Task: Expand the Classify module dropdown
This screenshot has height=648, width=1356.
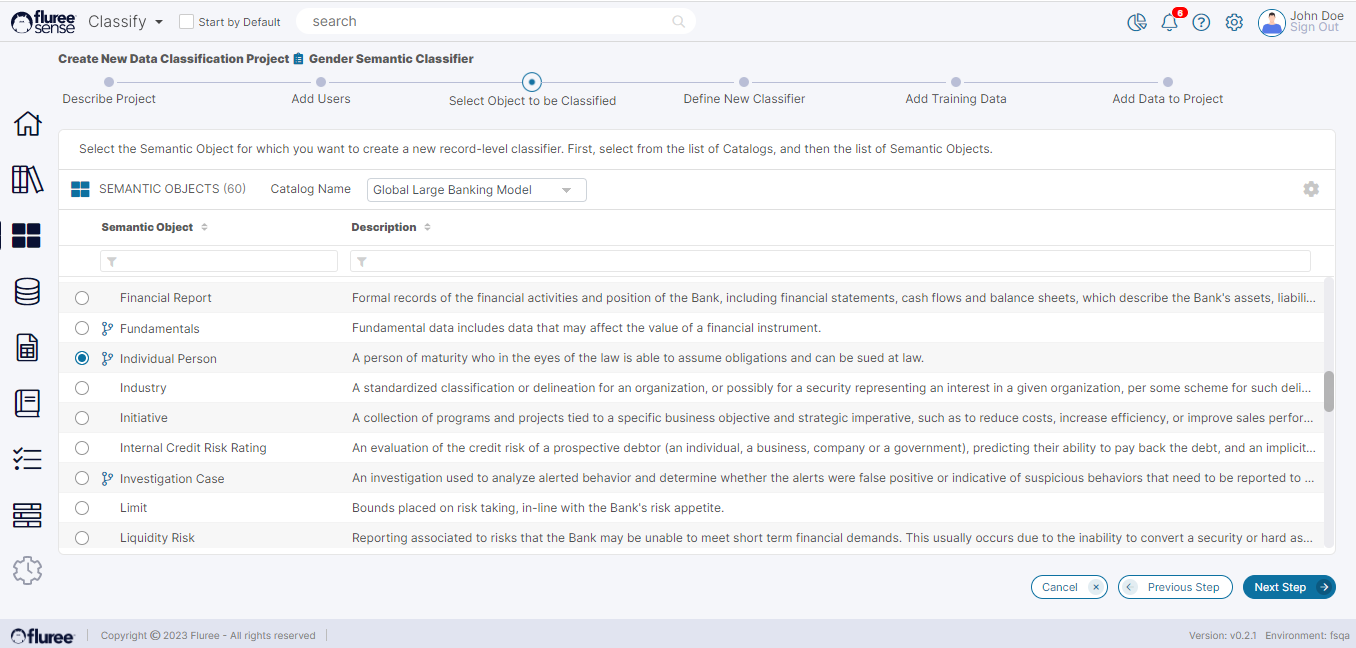Action: click(x=125, y=22)
